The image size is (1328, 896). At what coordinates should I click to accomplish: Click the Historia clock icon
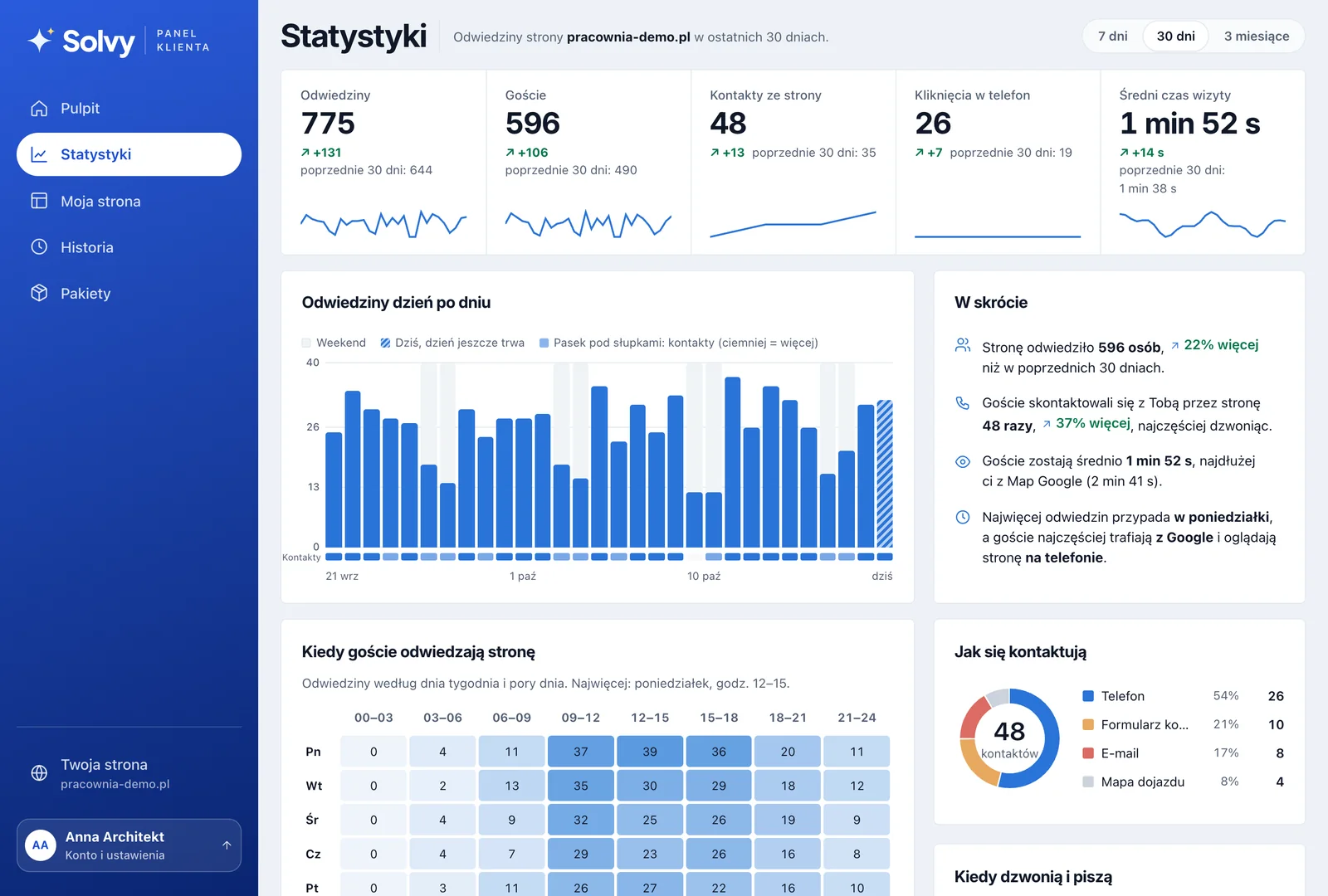[39, 247]
